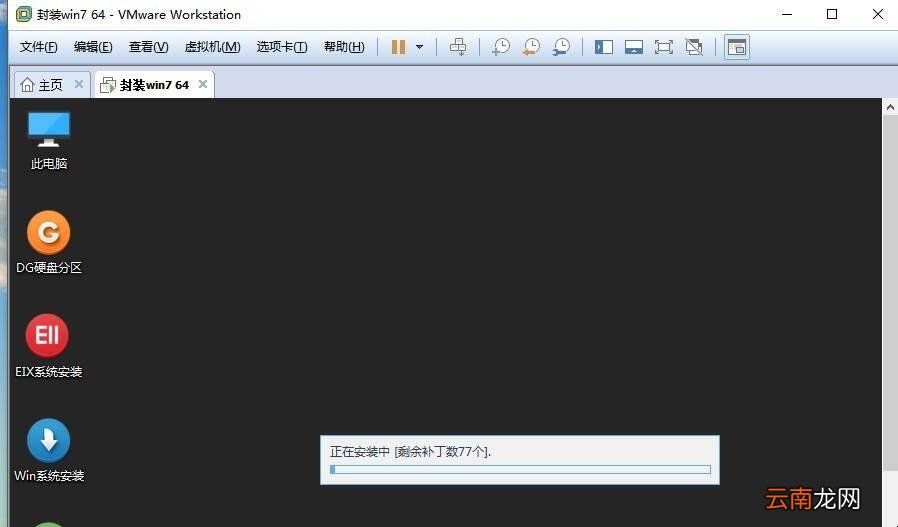Open the 文件(F) menu

38,47
